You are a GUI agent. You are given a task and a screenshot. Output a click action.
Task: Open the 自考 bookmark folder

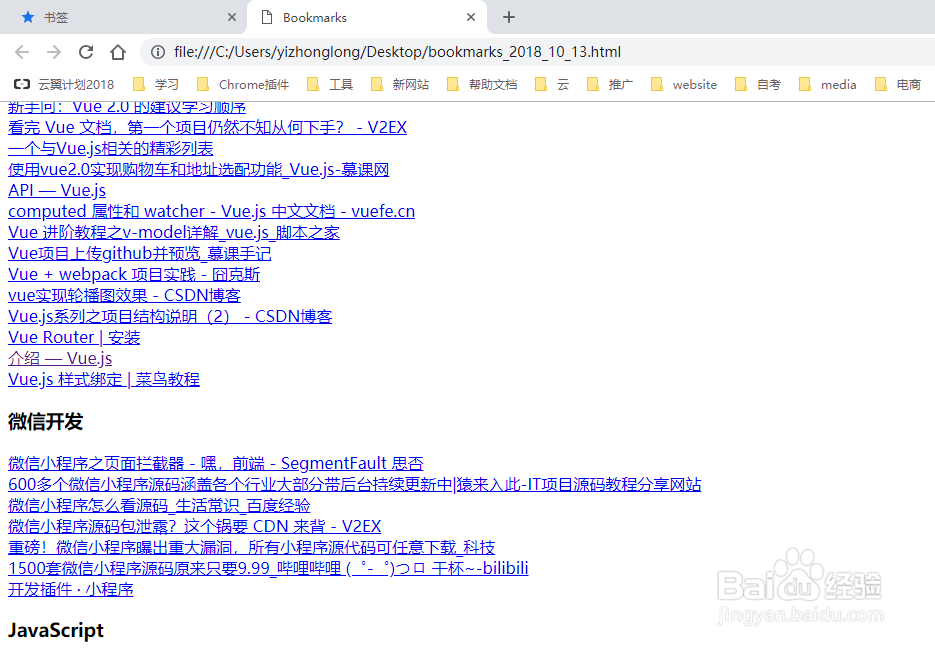click(758, 85)
